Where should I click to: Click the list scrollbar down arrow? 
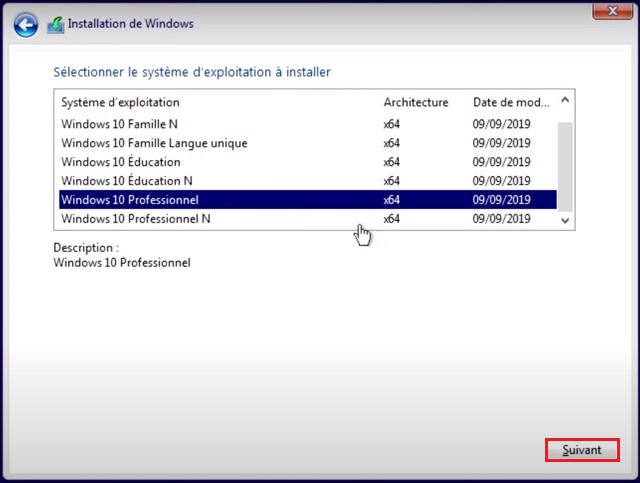[x=565, y=220]
